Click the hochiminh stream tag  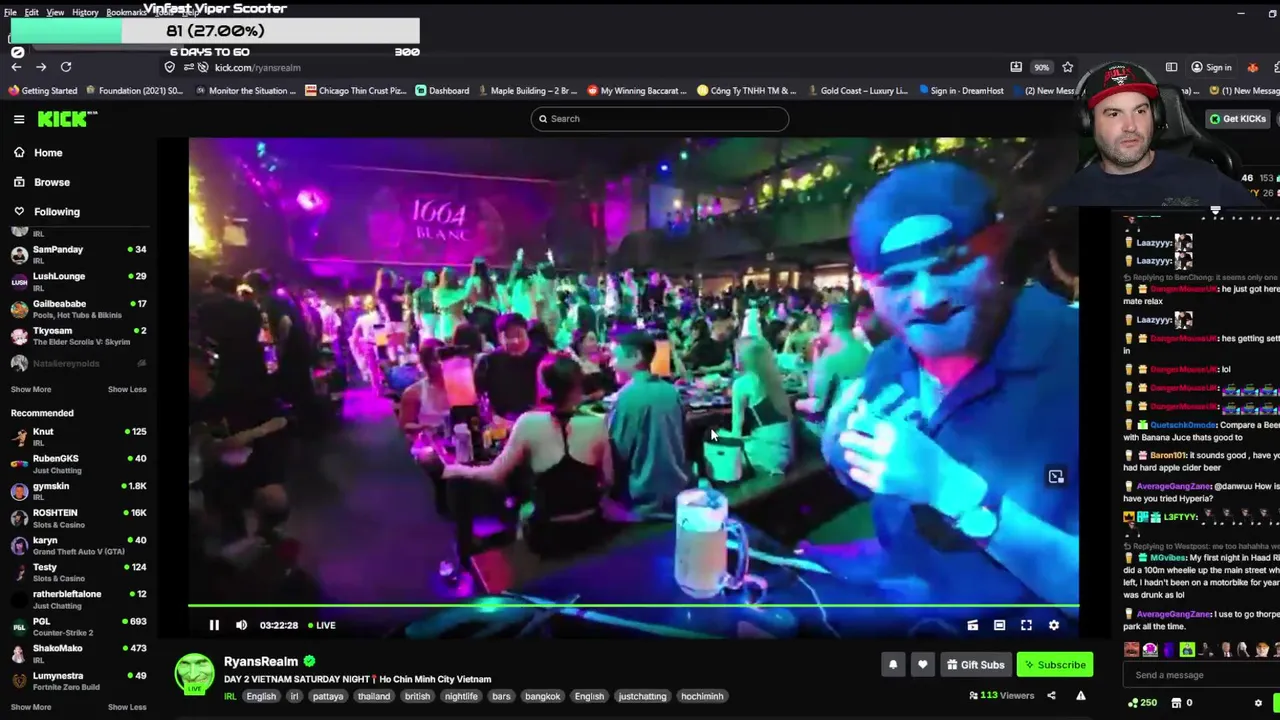702,696
